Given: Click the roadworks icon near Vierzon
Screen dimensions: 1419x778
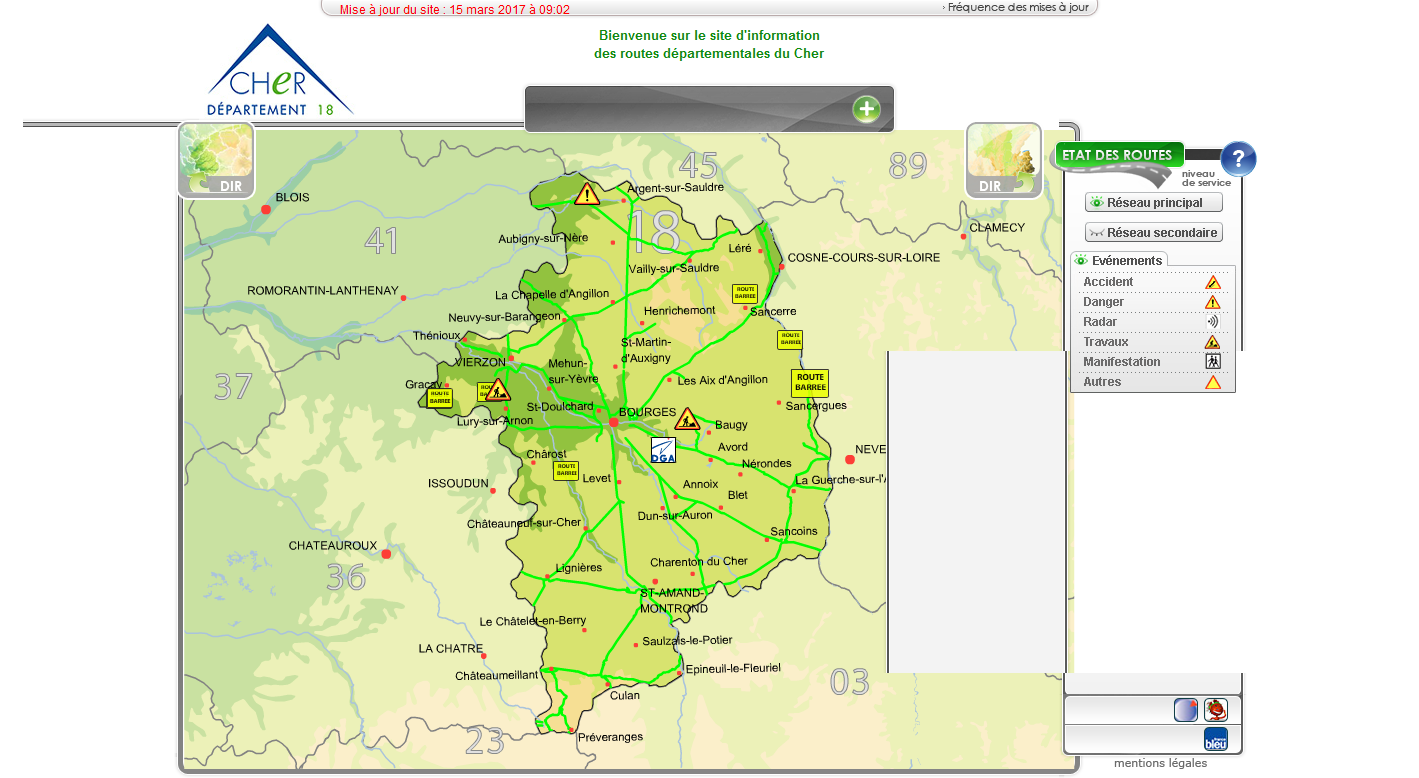Looking at the screenshot, I should tap(498, 390).
